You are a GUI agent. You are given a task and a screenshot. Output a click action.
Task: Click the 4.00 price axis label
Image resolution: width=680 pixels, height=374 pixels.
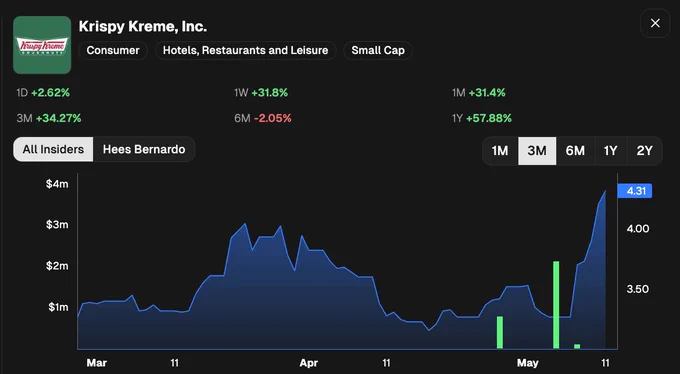click(638, 229)
